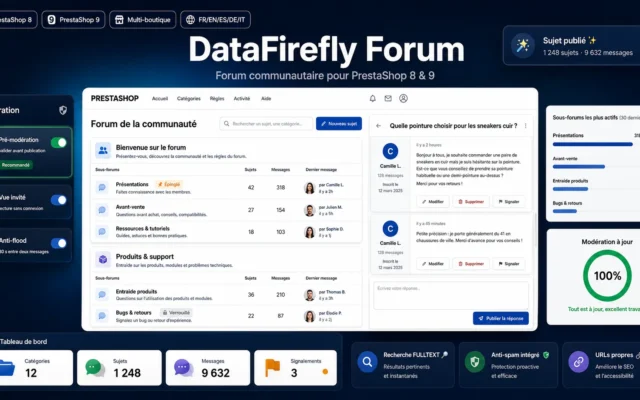Click the Bugs & retours activity progress bar

564,211
